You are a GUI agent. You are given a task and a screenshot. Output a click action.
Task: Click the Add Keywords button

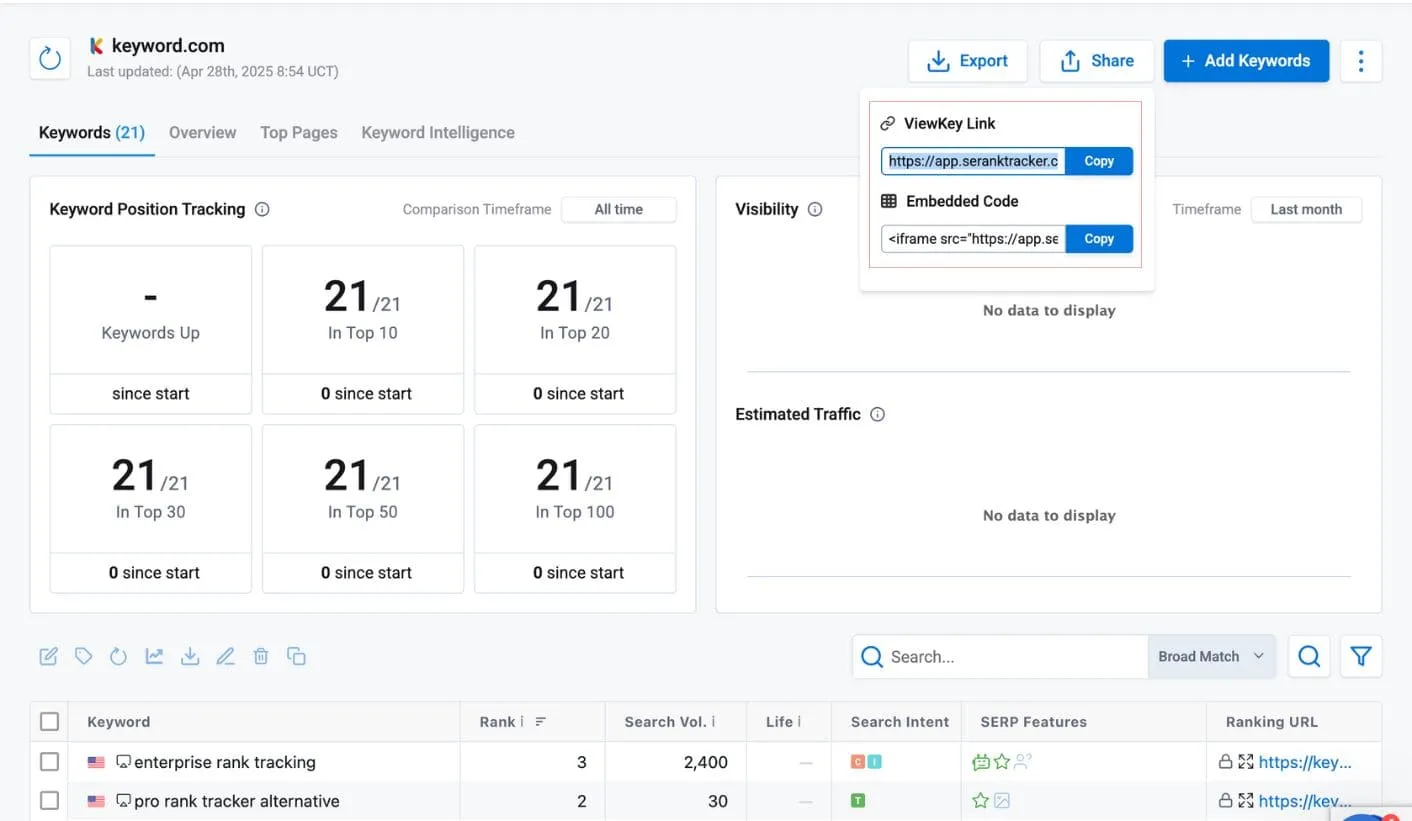coord(1246,61)
